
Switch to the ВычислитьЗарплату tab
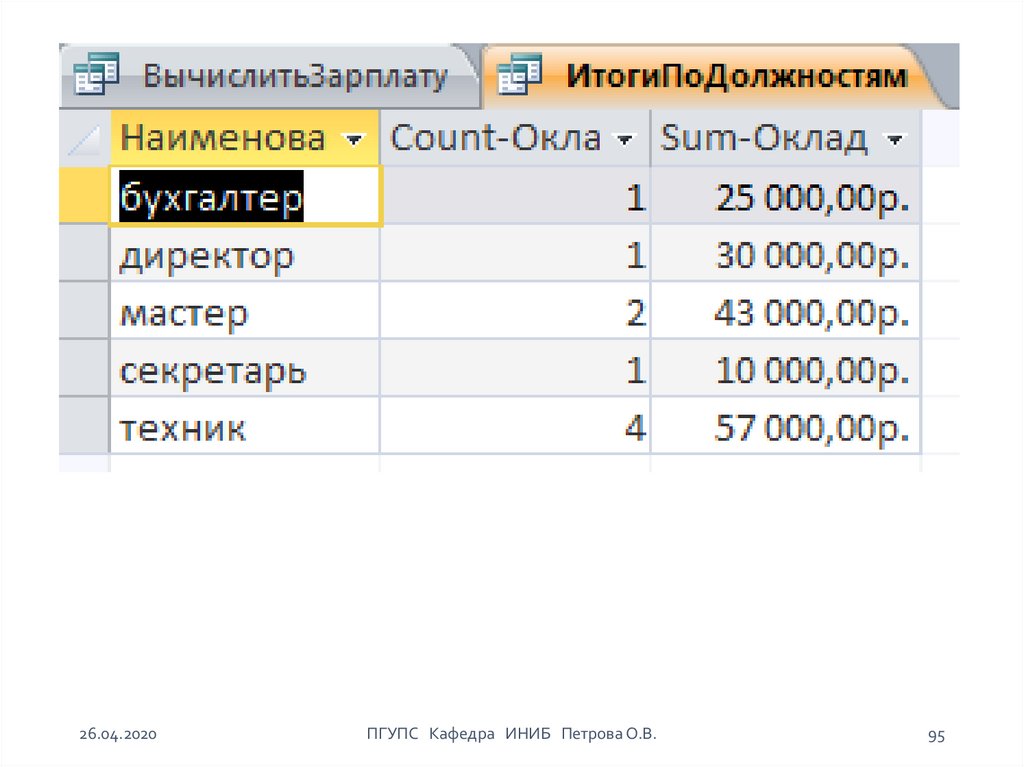[294, 77]
